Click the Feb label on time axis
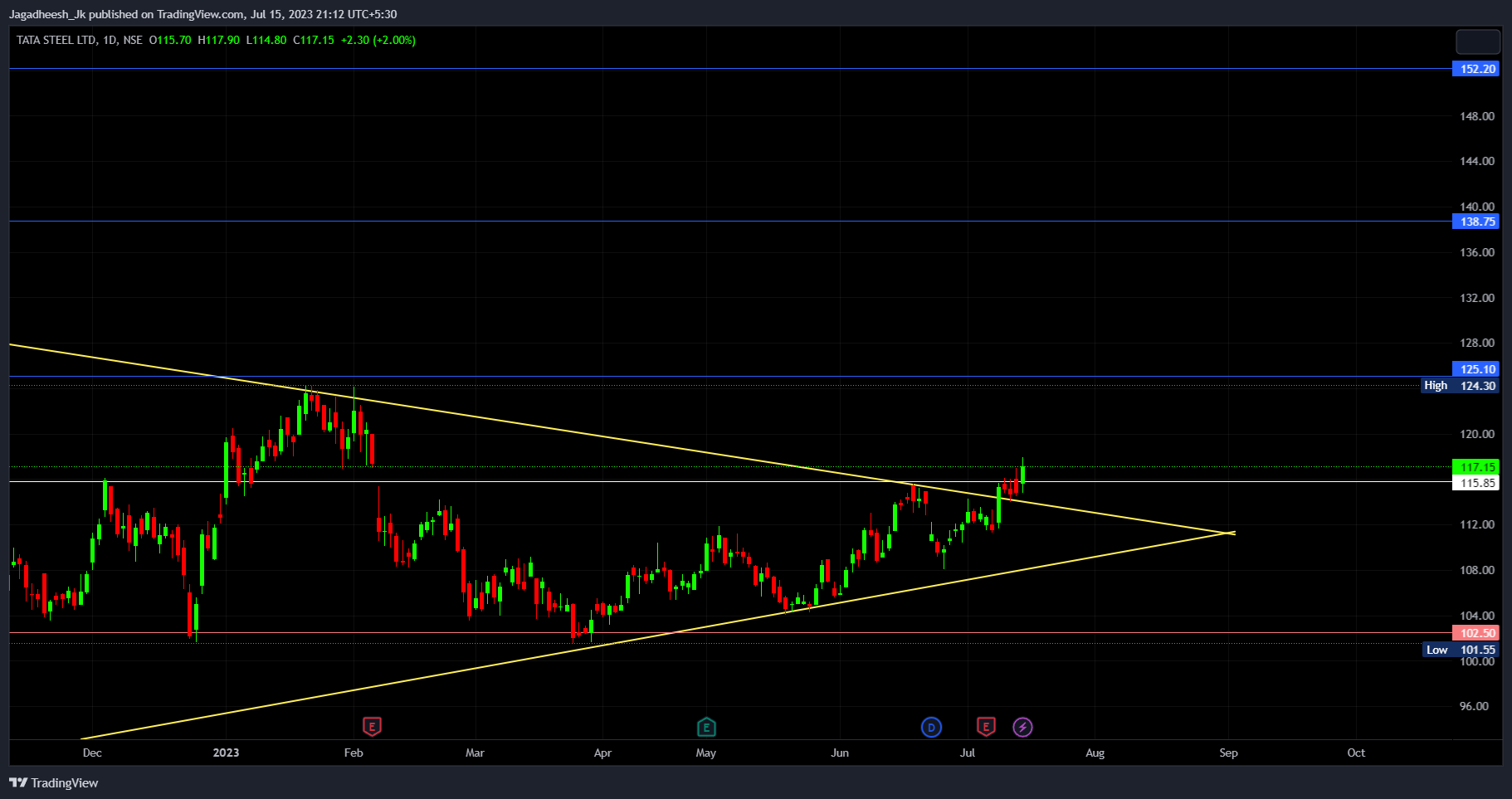Screen dimensions: 1512x799 pyautogui.click(x=354, y=753)
